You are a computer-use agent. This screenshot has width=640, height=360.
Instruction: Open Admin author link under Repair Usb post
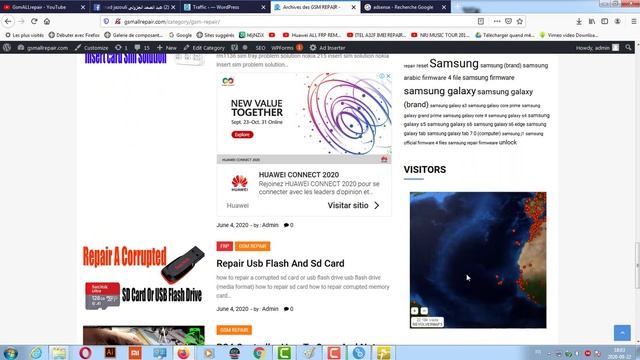[x=270, y=309]
